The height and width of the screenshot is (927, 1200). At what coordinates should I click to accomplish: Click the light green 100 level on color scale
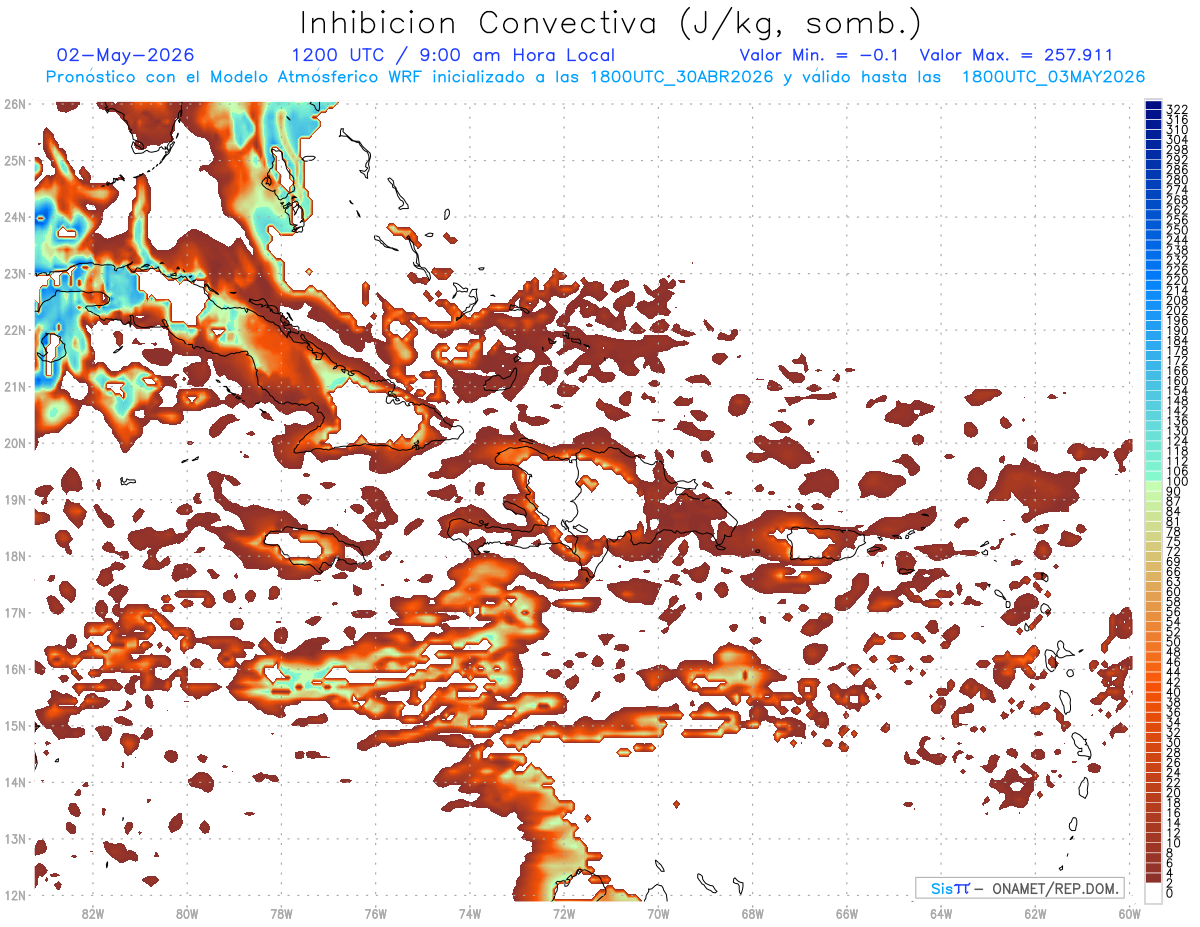click(1154, 483)
